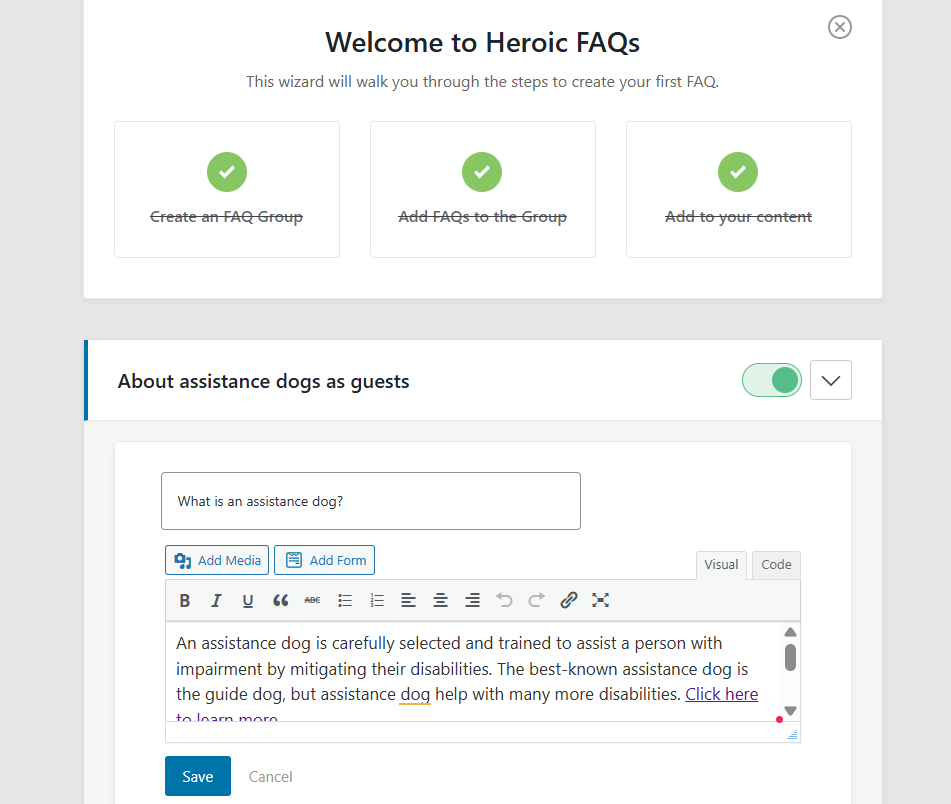Screen dimensions: 951x804
Task: Click the Add Media button
Action: [x=217, y=560]
